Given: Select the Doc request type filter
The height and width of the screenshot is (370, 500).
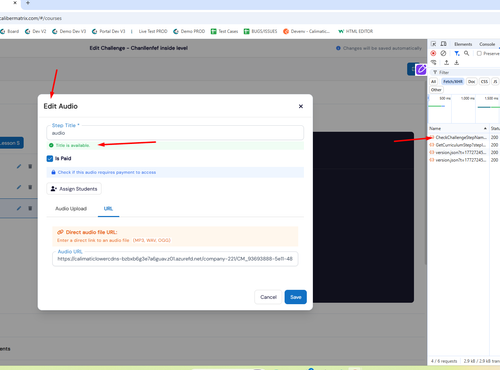Looking at the screenshot, I should (x=471, y=82).
